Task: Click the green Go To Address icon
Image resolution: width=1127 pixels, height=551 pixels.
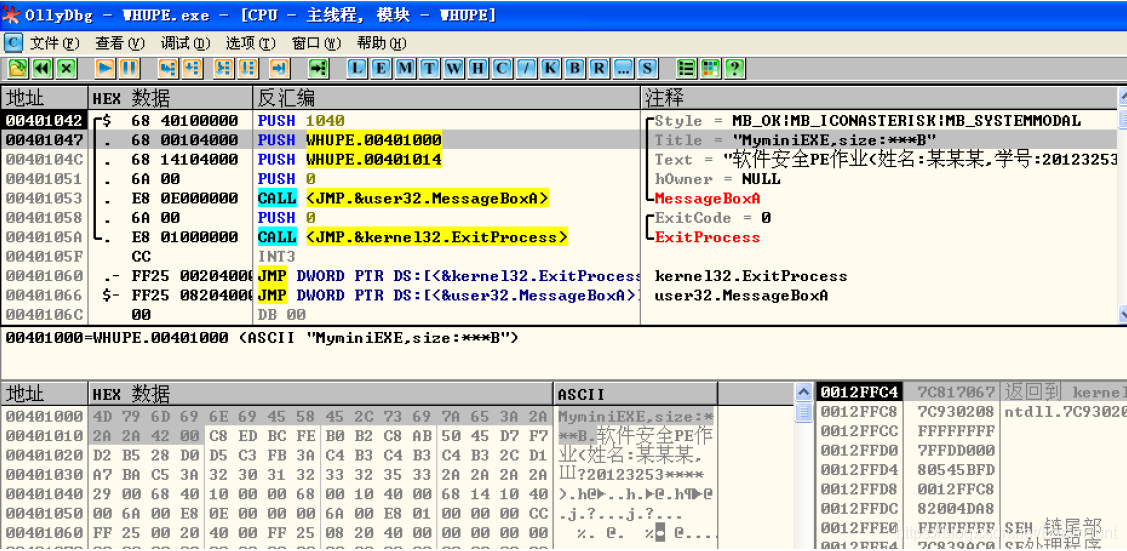Action: coord(318,68)
